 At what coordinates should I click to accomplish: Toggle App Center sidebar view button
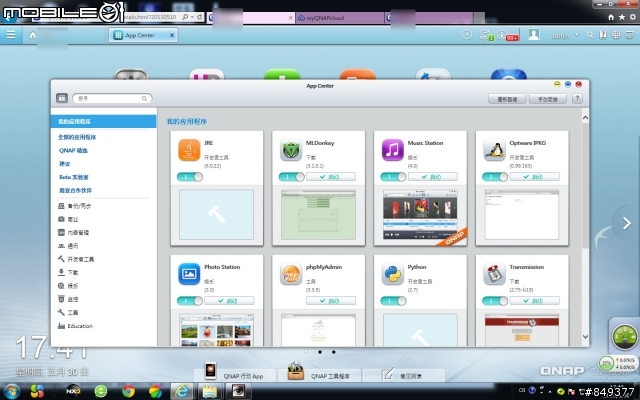(x=62, y=98)
